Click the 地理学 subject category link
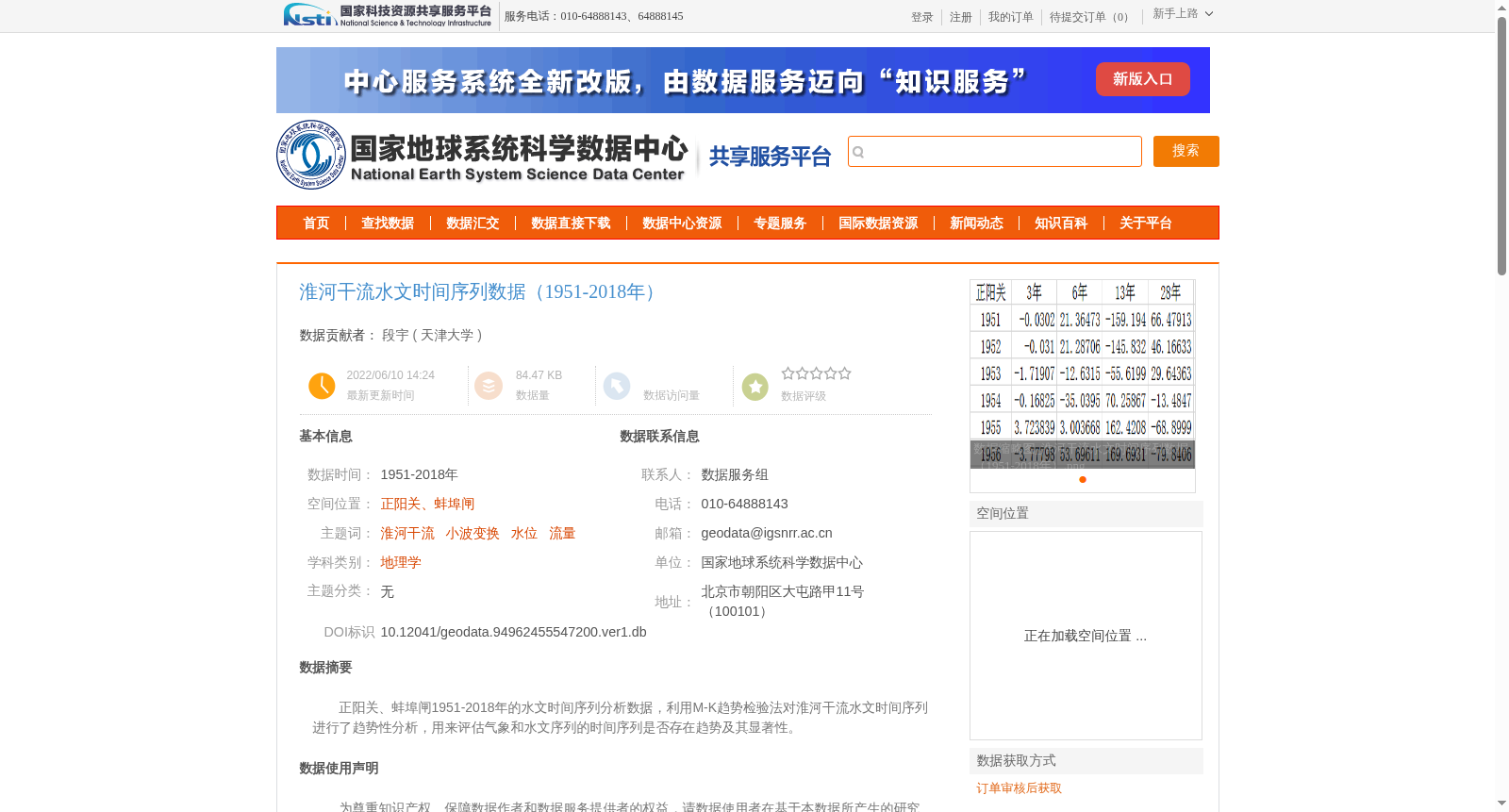 401,563
